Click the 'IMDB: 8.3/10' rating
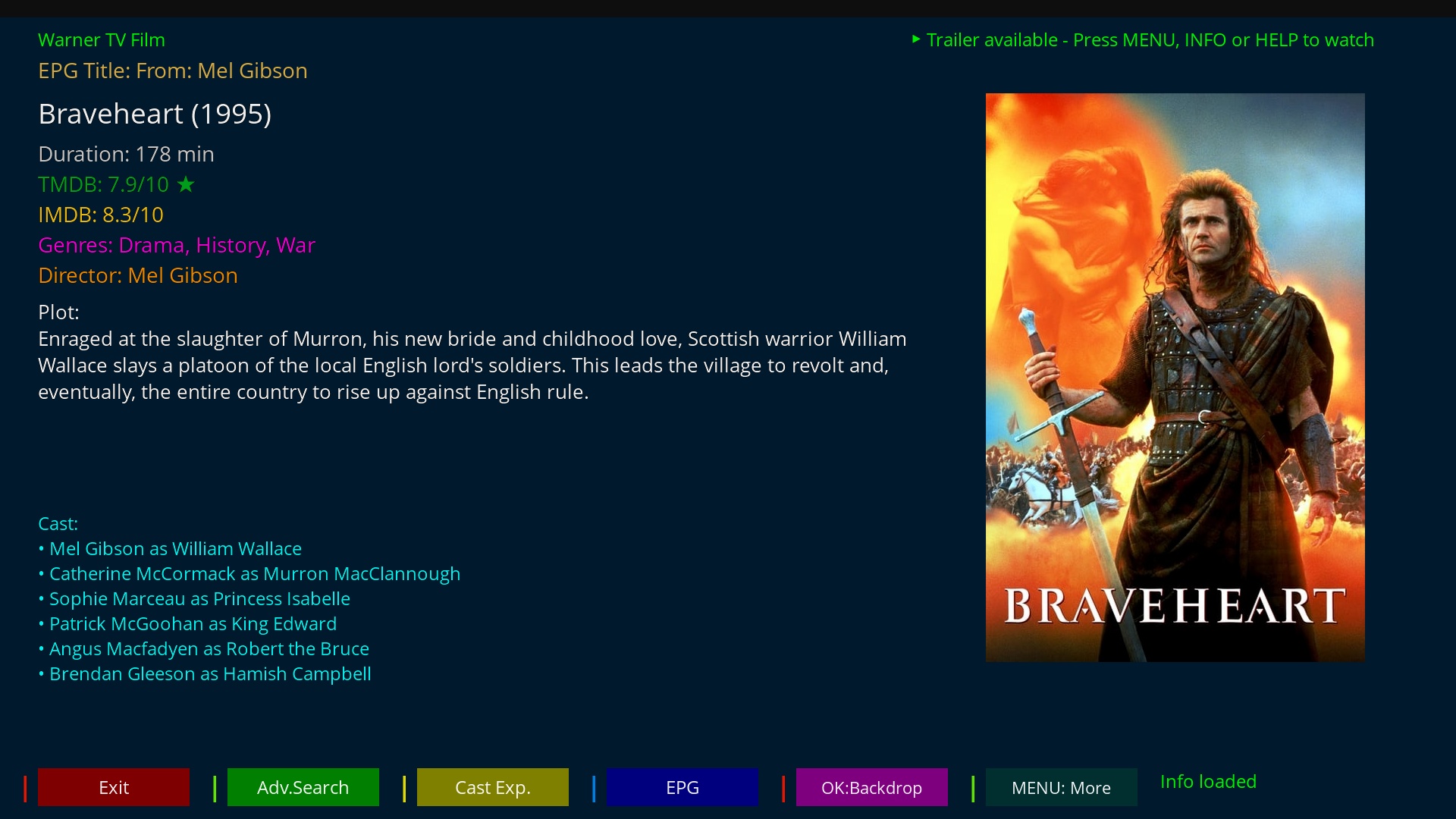 point(101,215)
